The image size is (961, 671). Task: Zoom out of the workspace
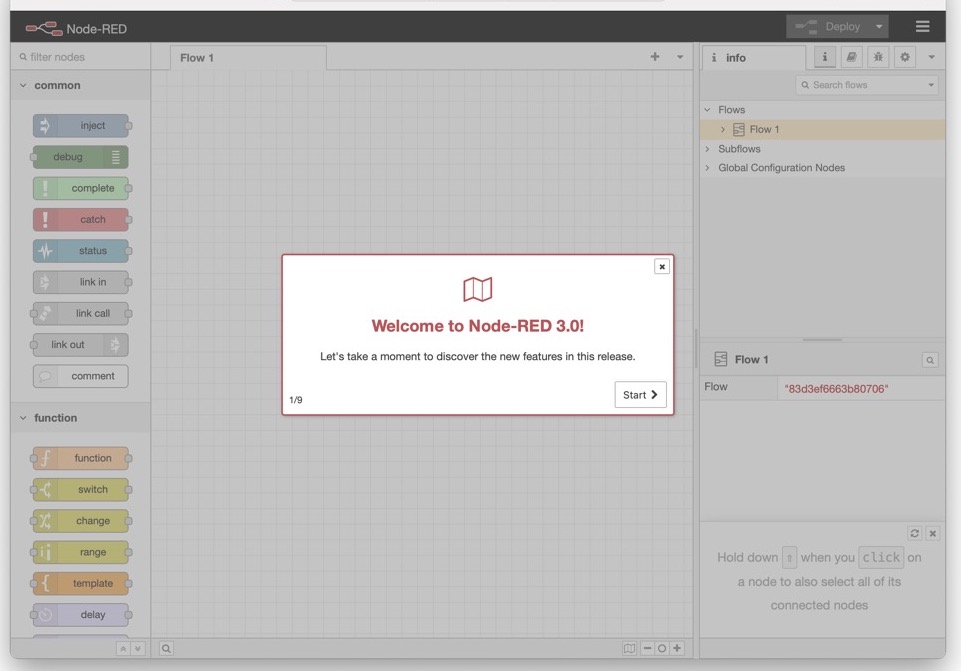pyautogui.click(x=647, y=648)
